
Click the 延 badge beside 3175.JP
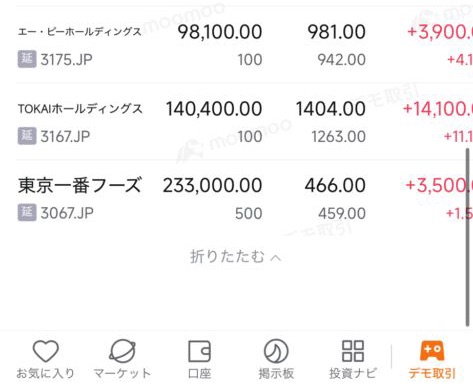[27, 59]
